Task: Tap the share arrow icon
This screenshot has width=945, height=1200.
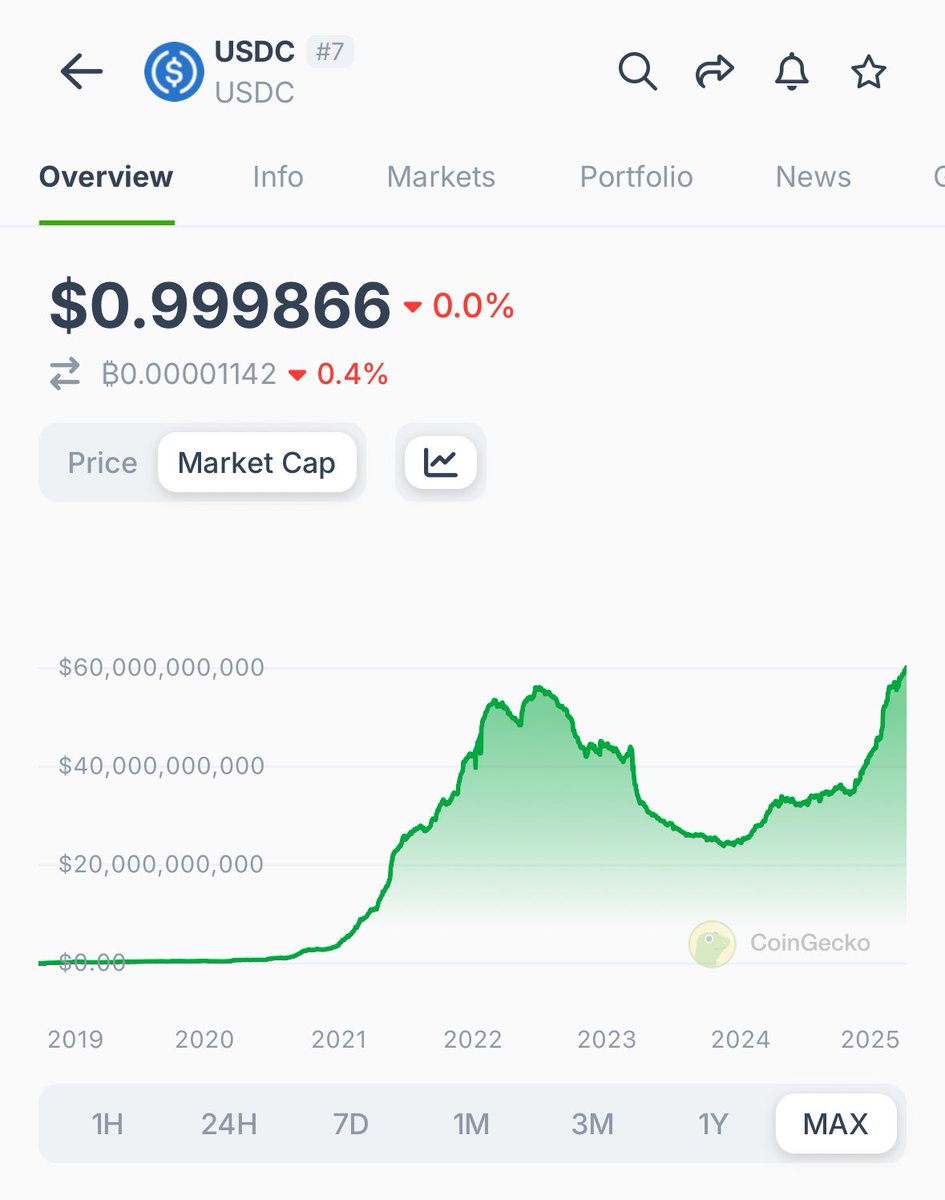Action: point(714,71)
